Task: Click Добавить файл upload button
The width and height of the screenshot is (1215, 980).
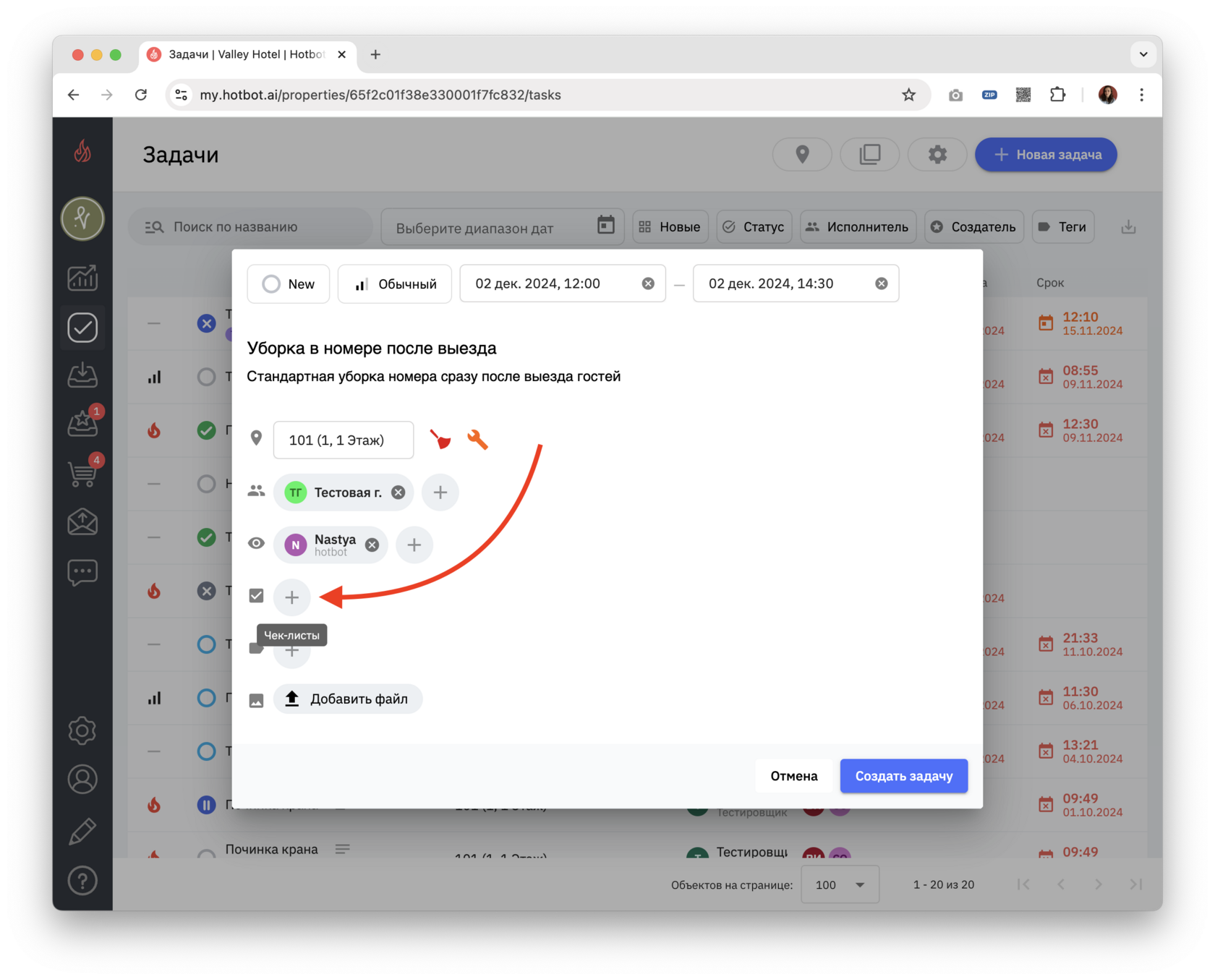Action: click(x=348, y=699)
